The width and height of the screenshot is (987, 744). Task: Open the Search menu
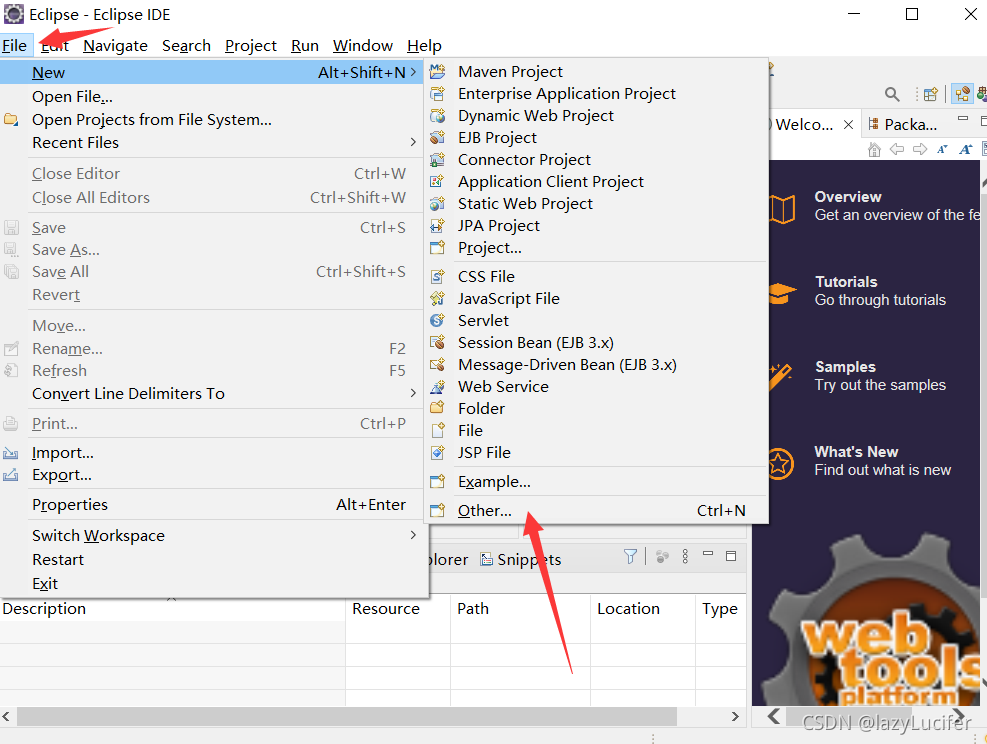pos(186,46)
